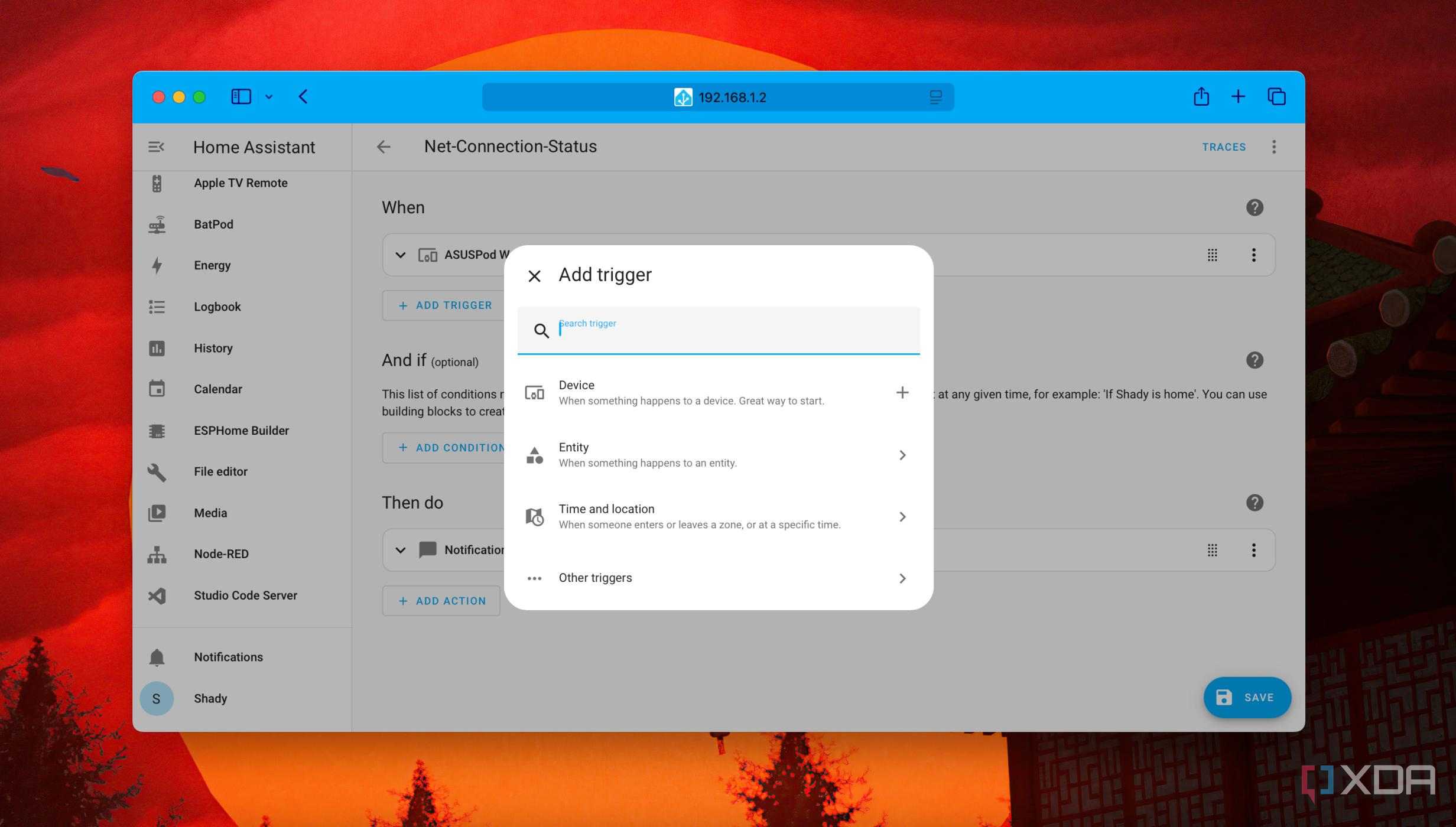The width and height of the screenshot is (1456, 827).
Task: Expand the ASUSPod trigger row
Action: (x=400, y=255)
